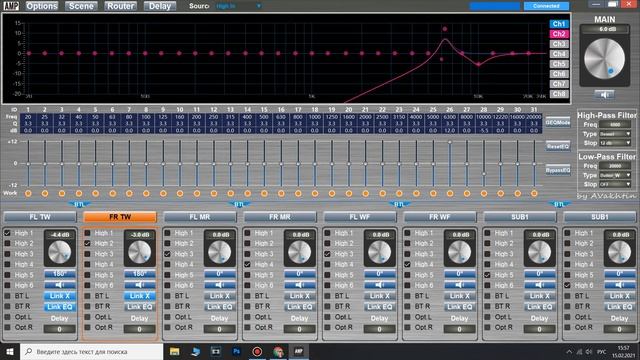The height and width of the screenshot is (360, 640).
Task: Click the ResetEQ button
Action: click(x=558, y=146)
